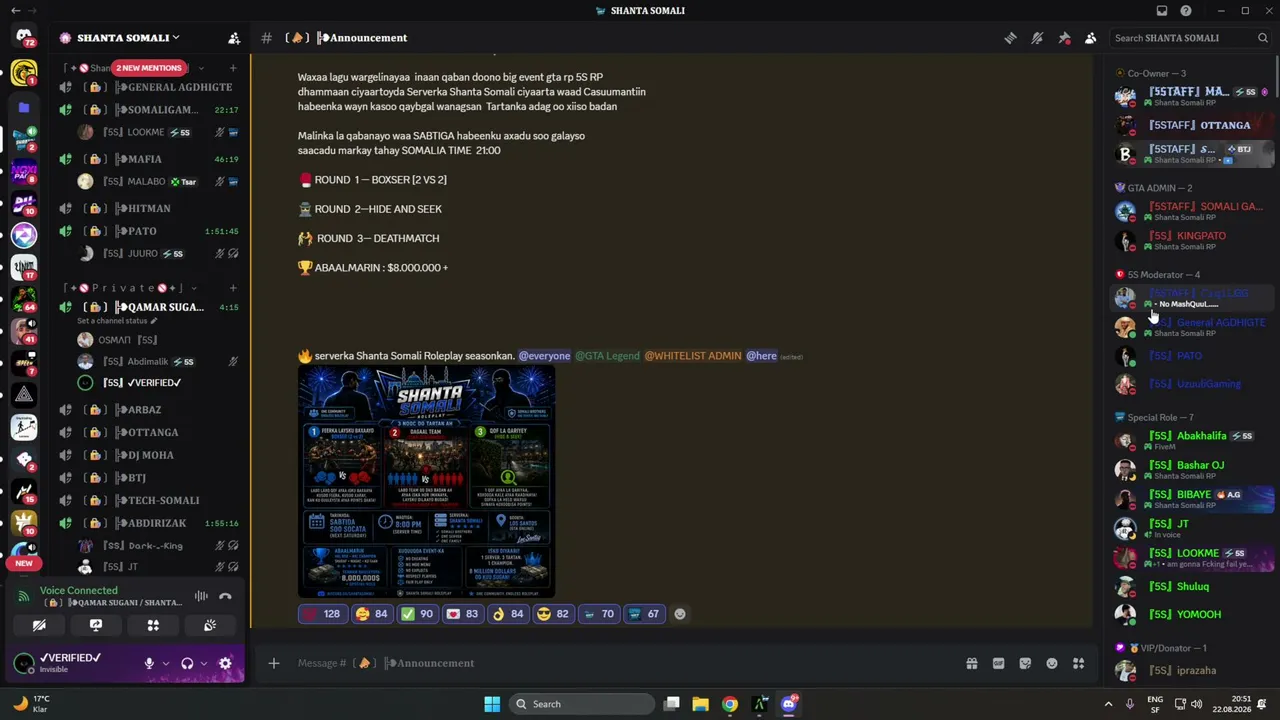Screen dimensions: 1280x720
Task: Focus the Message Announcement text box
Action: tap(620, 663)
